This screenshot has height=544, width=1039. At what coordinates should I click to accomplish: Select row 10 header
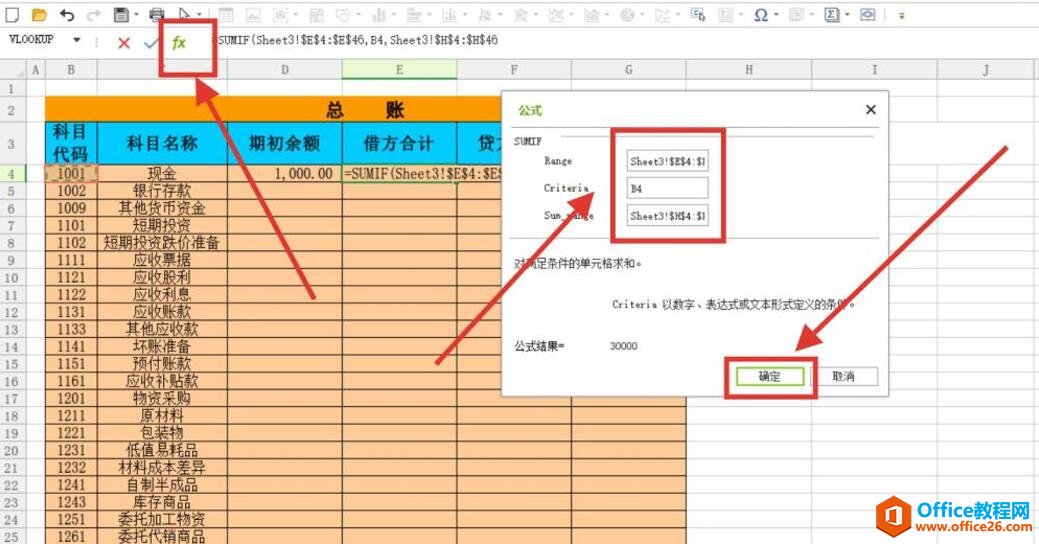[x=11, y=278]
